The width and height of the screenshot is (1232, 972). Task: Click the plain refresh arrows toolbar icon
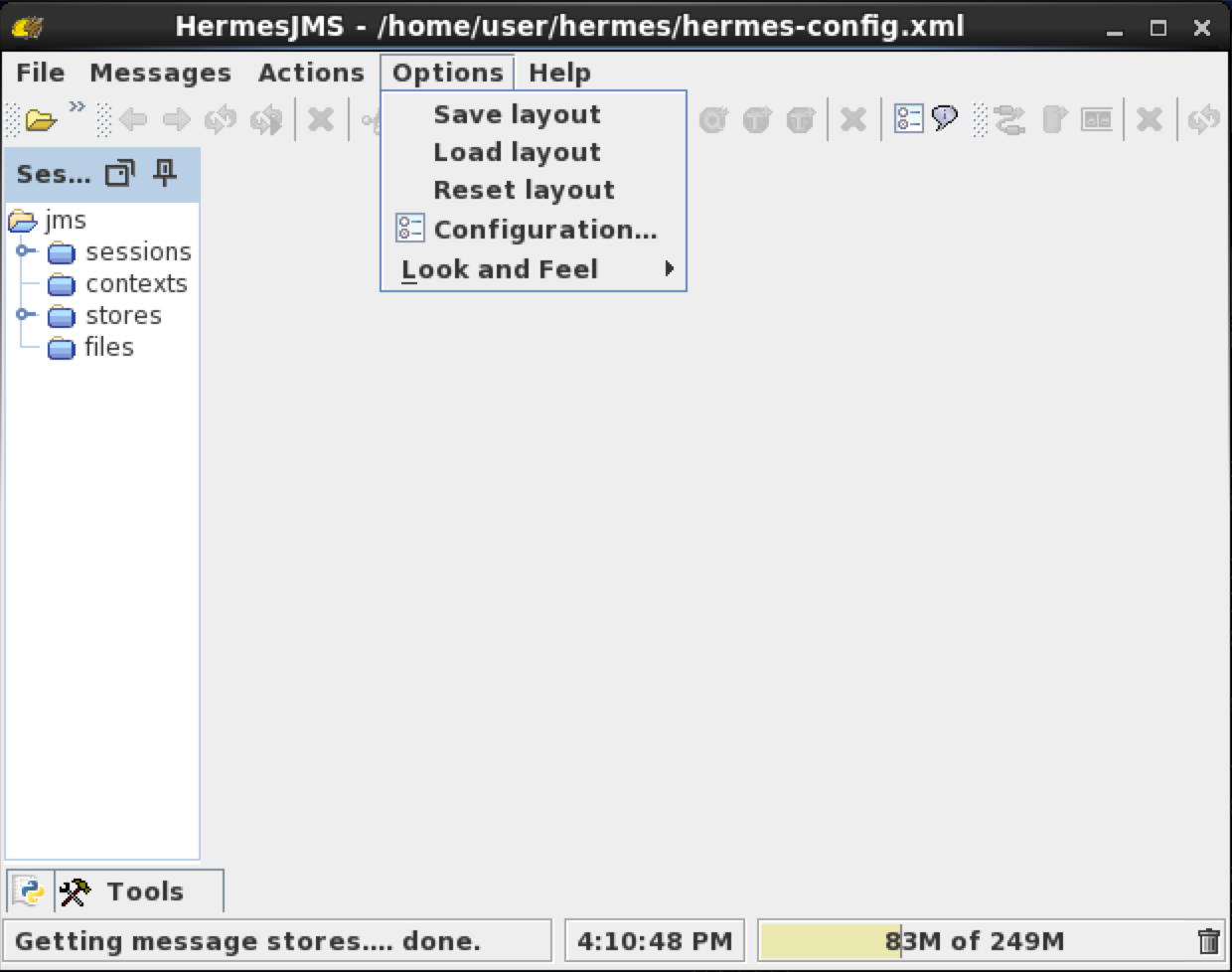point(221,120)
